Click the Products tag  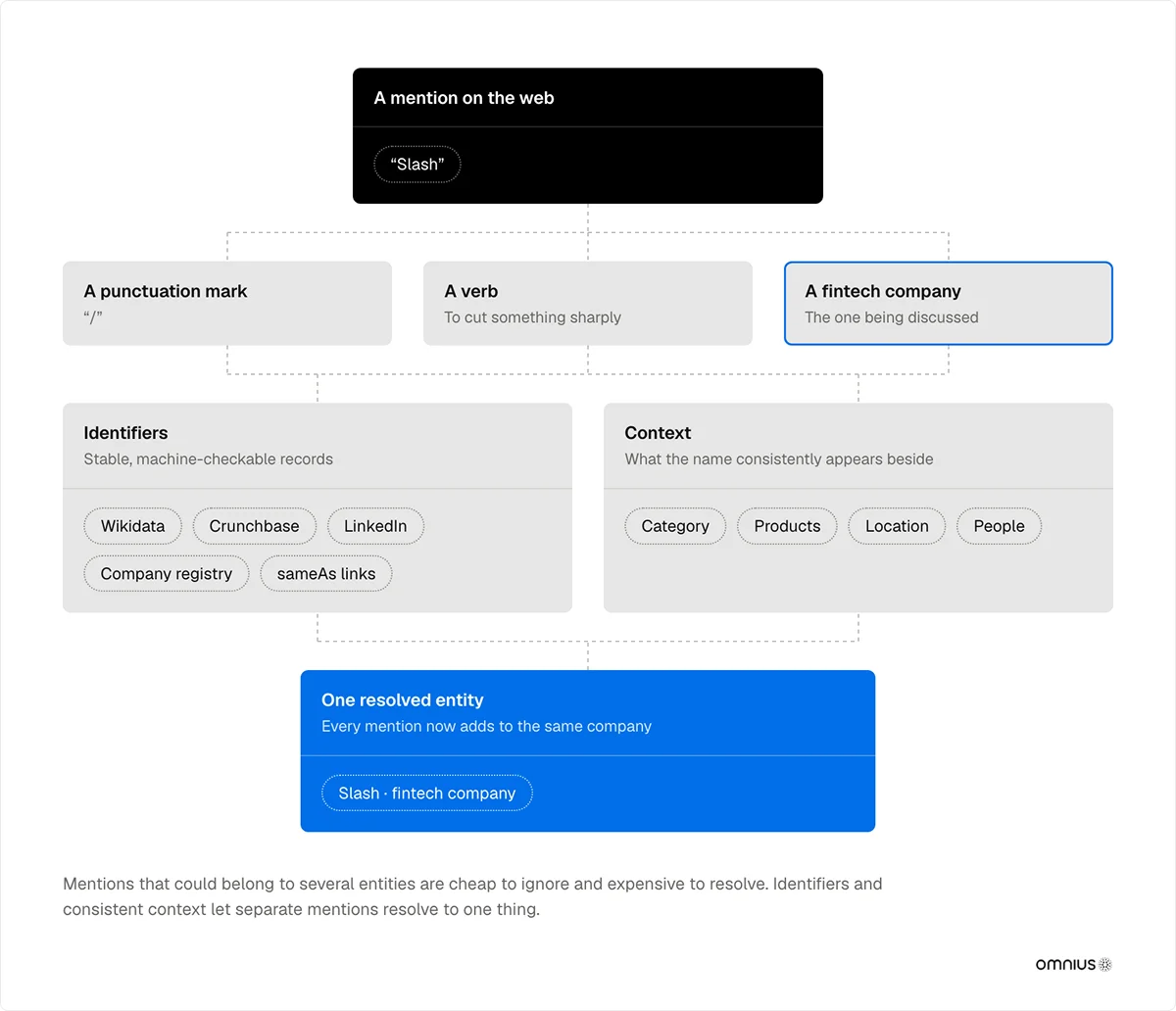tap(788, 526)
